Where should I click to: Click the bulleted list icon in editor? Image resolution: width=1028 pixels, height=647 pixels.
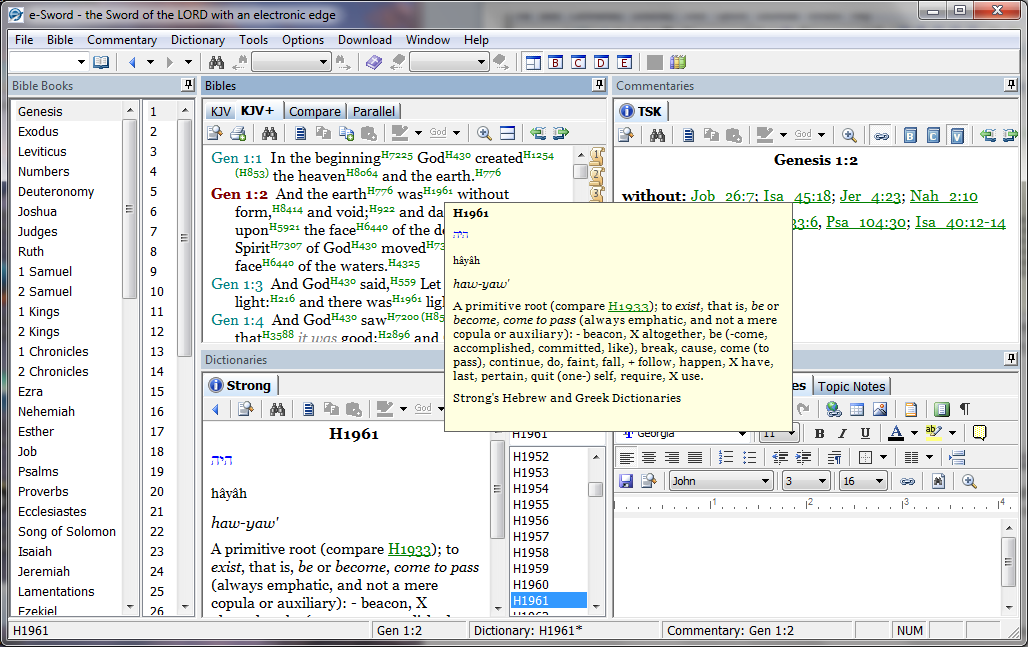point(749,457)
